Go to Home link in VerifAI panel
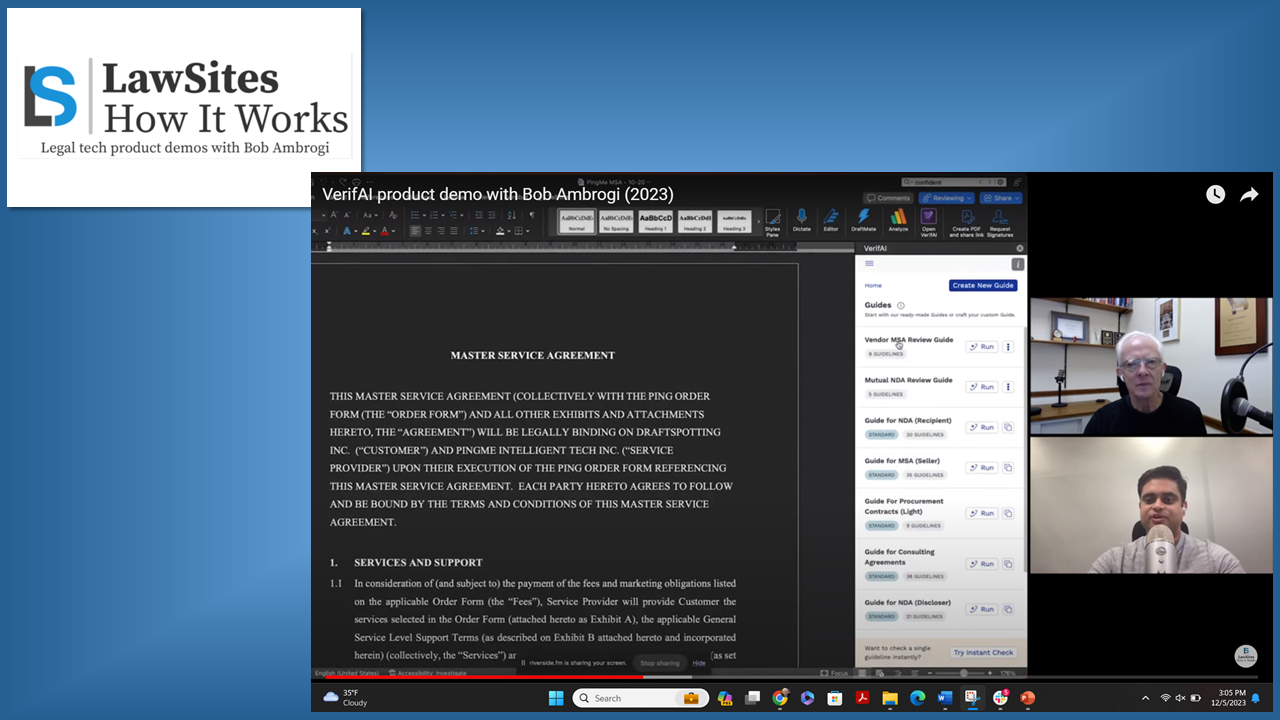1280x720 pixels. tap(873, 285)
